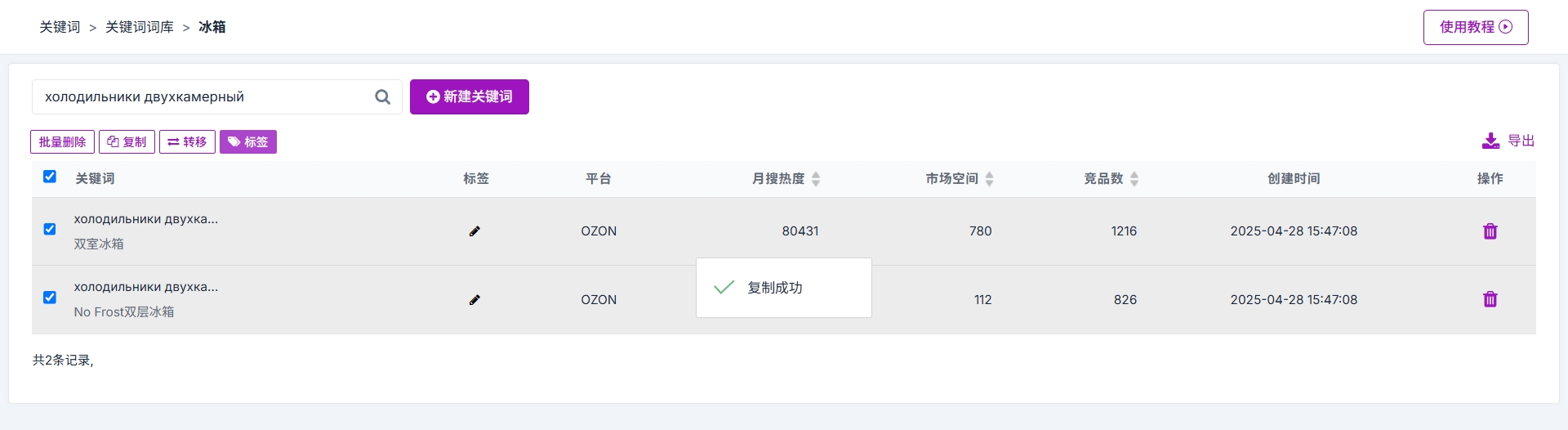Viewport: 1568px width, 430px height.
Task: Click the search magnifier icon
Action: click(382, 96)
